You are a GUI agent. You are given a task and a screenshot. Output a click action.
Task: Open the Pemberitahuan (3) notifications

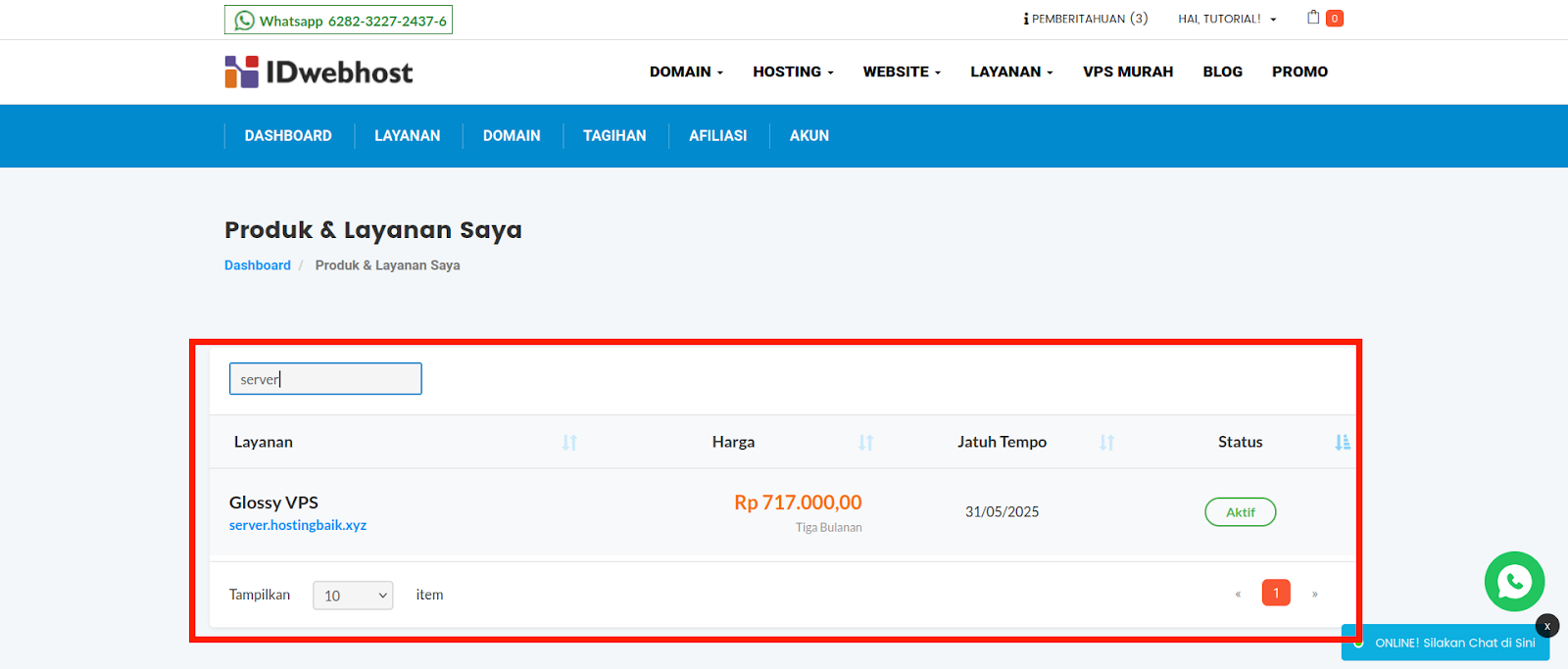1085,19
